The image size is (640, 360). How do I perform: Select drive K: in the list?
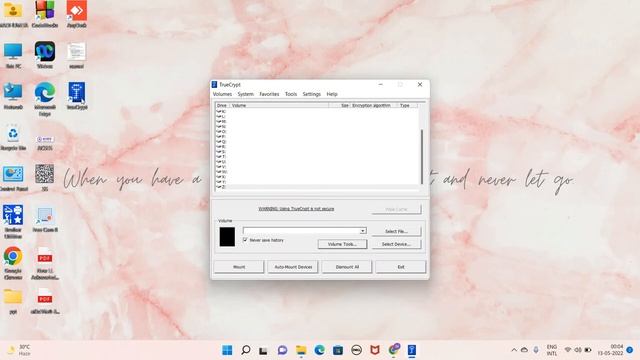coord(317,111)
